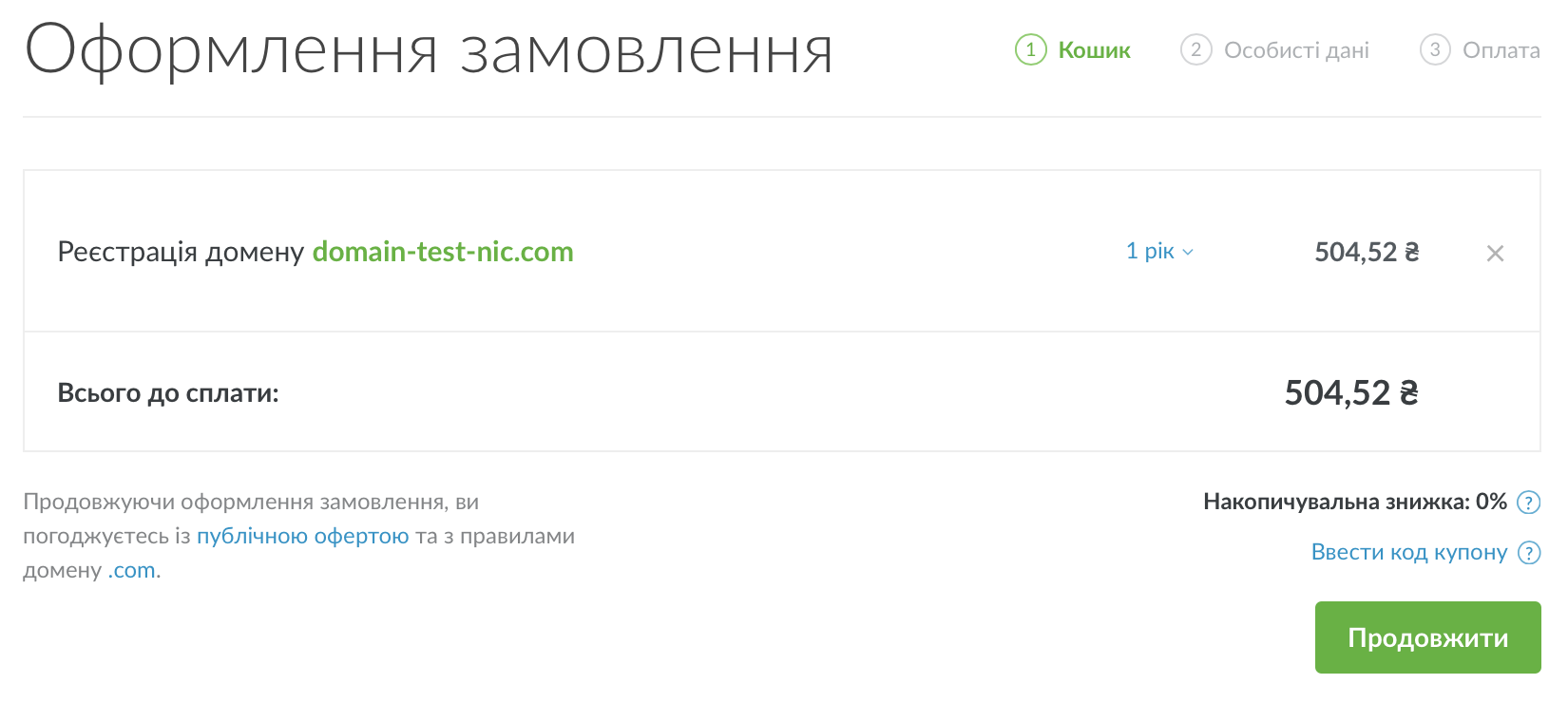Screen dimensions: 1568x703
Task: Open help icon beside Накопичувальна знижка
Action: pyautogui.click(x=1528, y=503)
